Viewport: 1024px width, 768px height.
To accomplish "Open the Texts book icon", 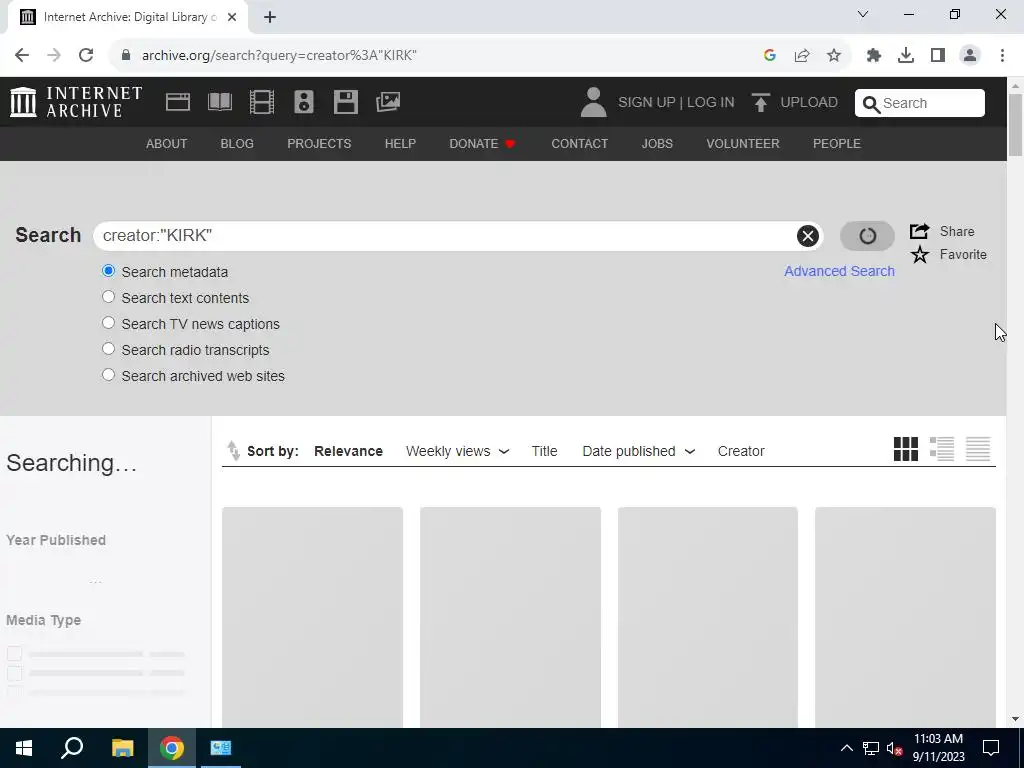I will point(219,102).
